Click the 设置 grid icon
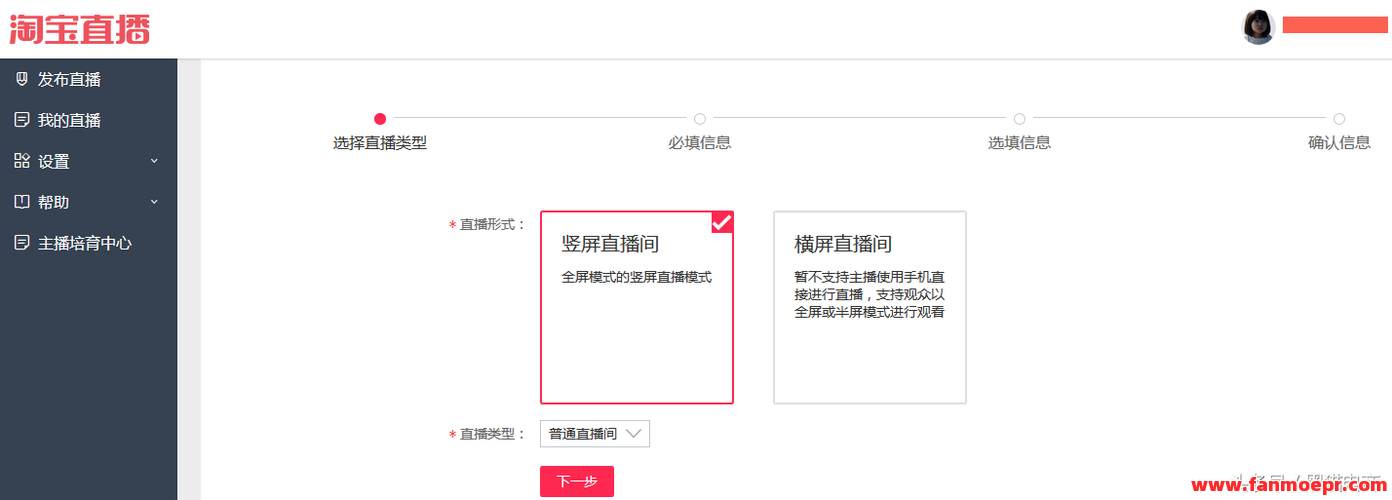The image size is (1392, 500). click(22, 161)
